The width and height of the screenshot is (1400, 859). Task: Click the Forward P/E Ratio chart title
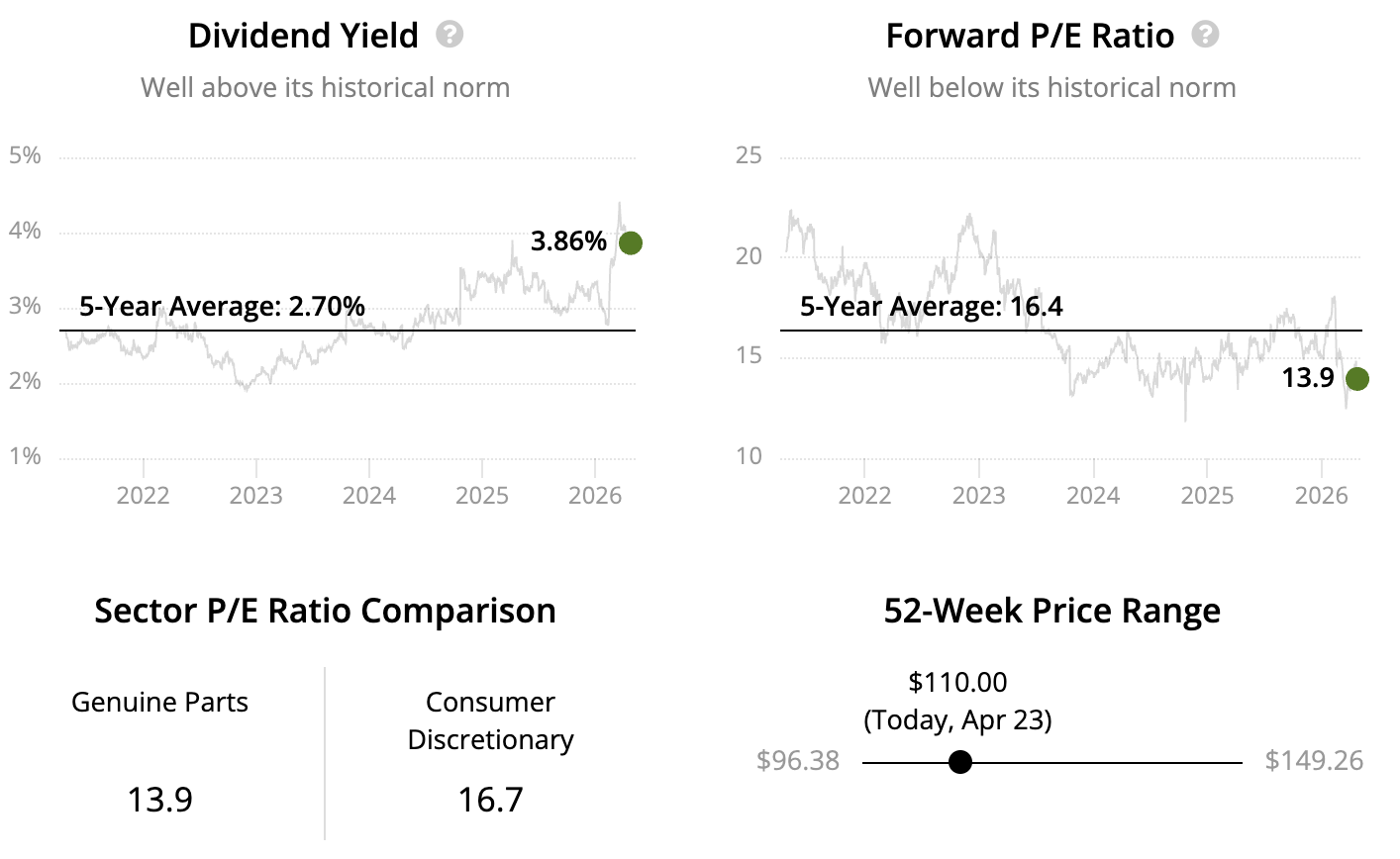1029,37
